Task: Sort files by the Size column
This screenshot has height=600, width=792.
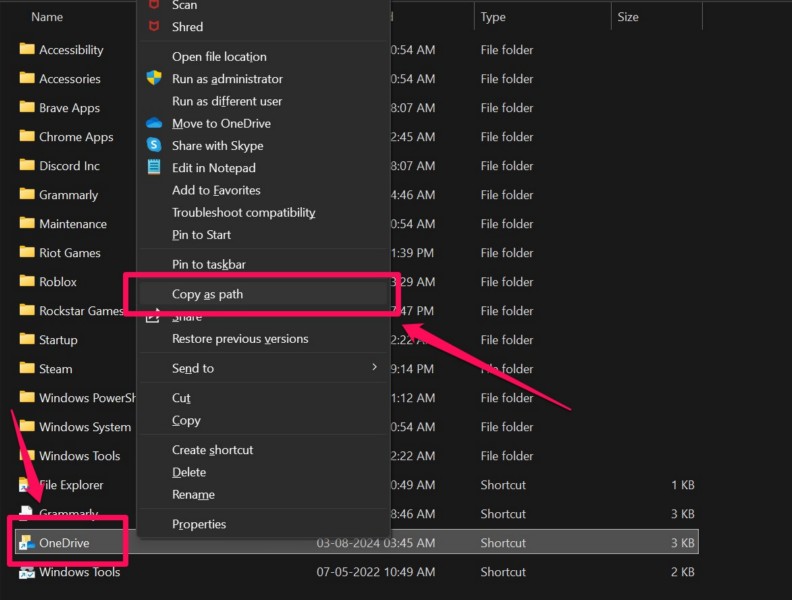Action: (628, 17)
